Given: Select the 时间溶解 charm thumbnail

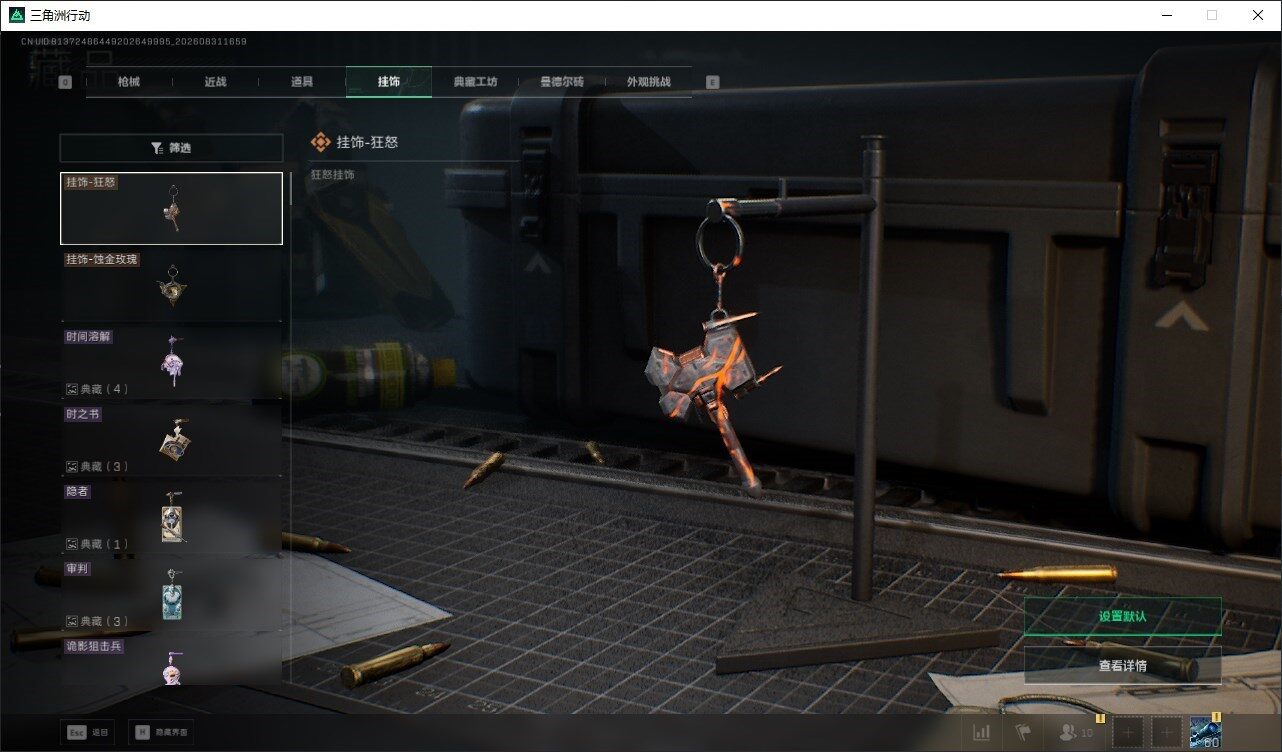Looking at the screenshot, I should [171, 362].
